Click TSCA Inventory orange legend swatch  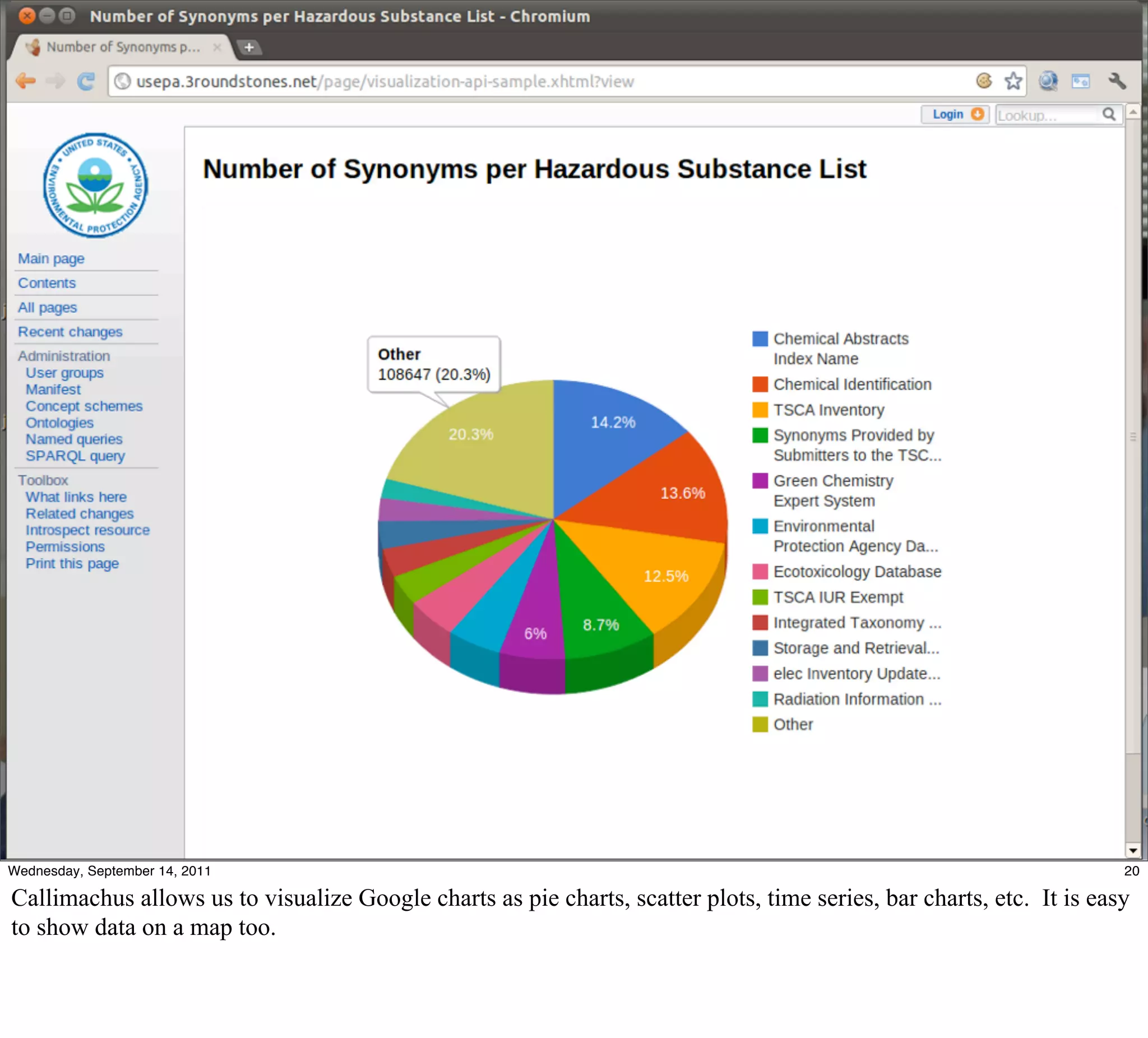pos(760,410)
